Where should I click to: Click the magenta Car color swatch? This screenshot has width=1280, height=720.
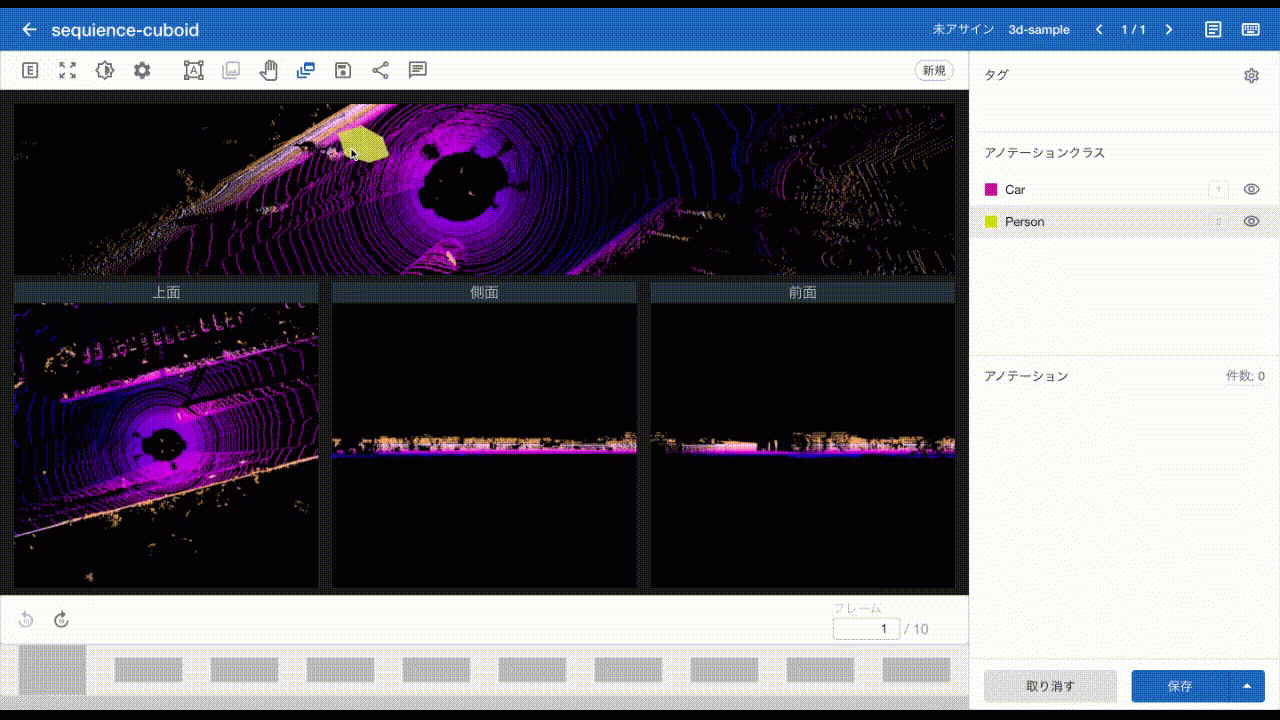(x=991, y=189)
